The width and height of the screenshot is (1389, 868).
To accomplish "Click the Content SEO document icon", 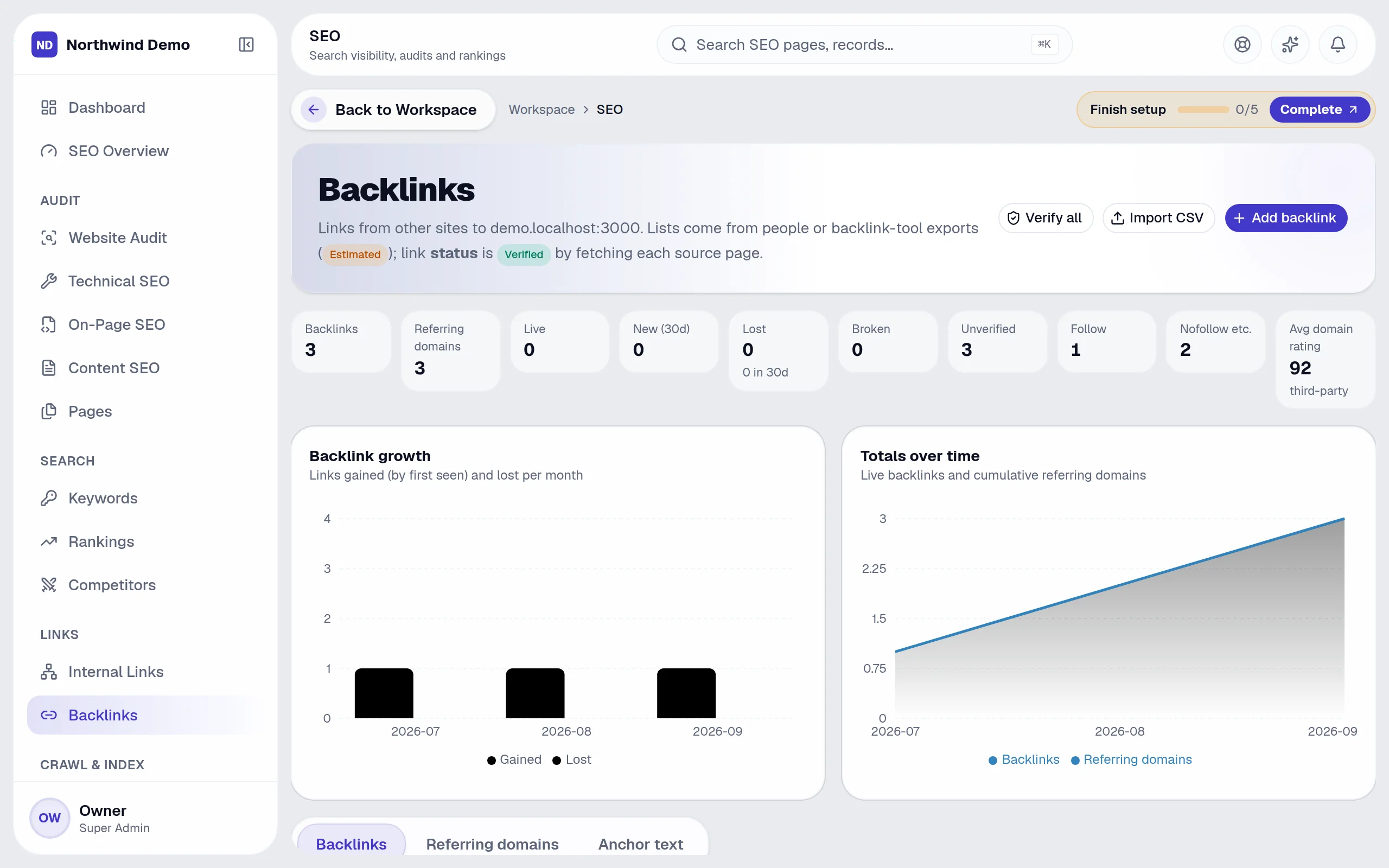I will click(x=49, y=368).
